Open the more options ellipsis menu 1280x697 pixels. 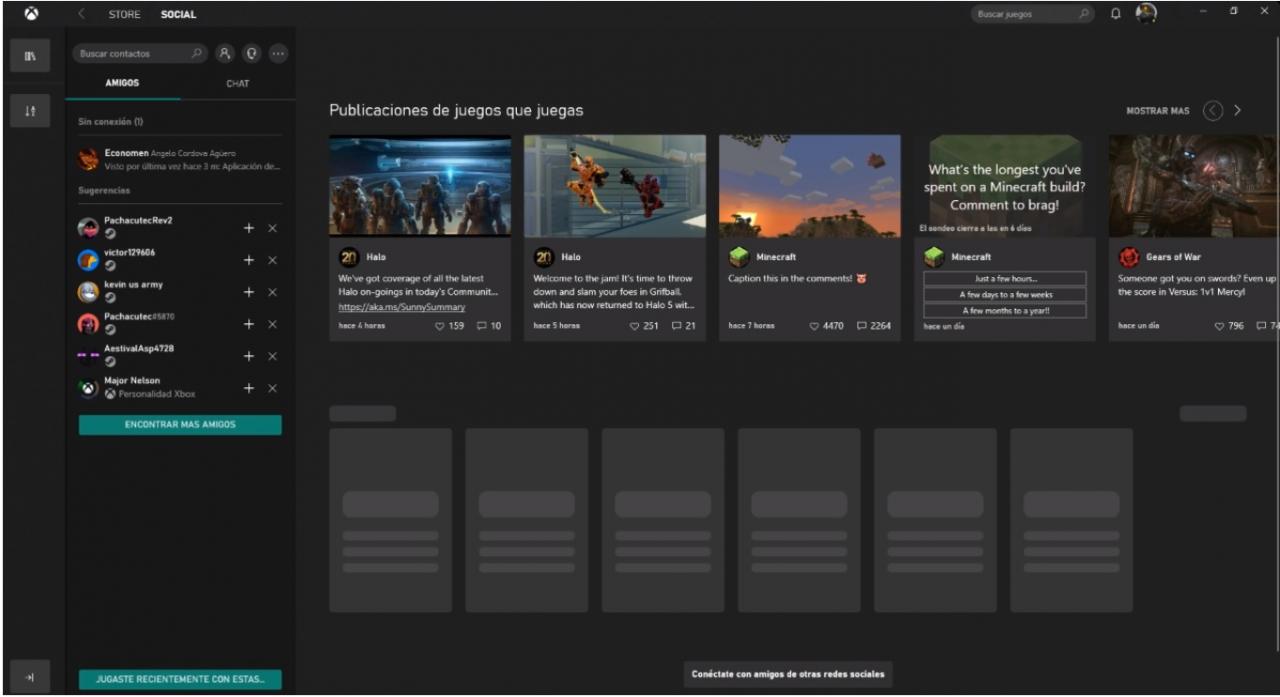(278, 54)
